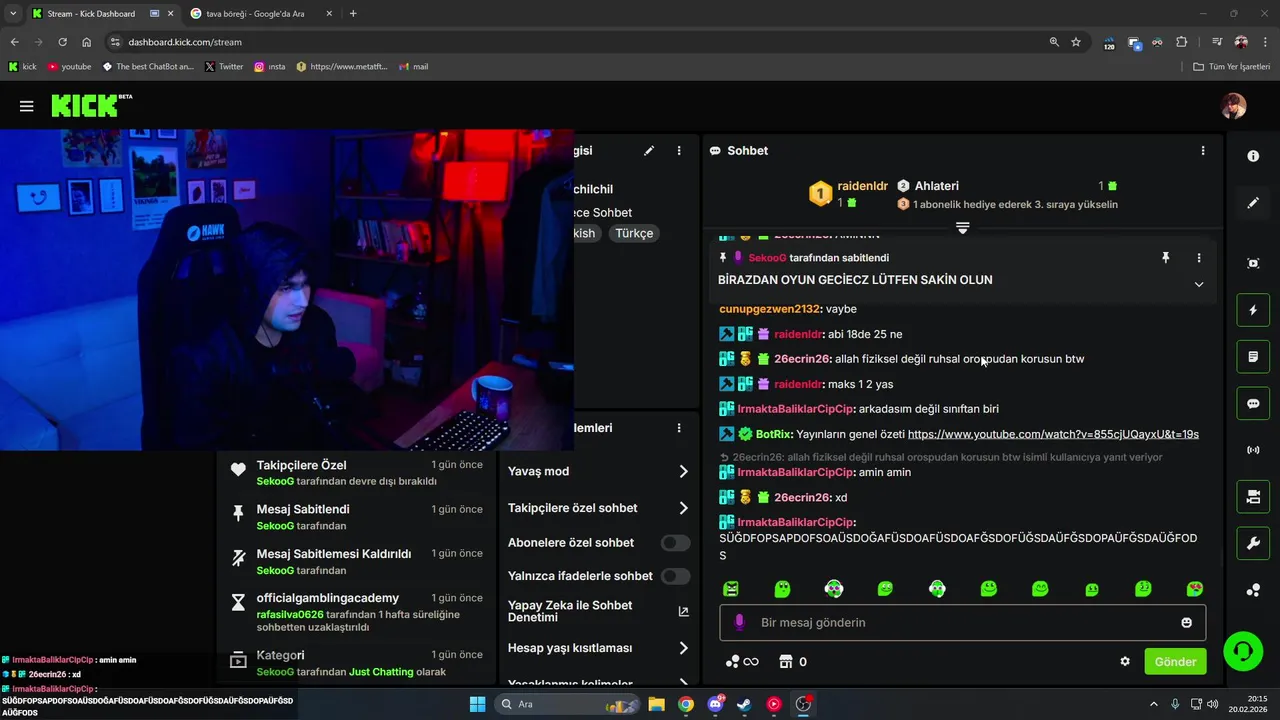
Task: Insert the angry green emote
Action: [x=731, y=589]
